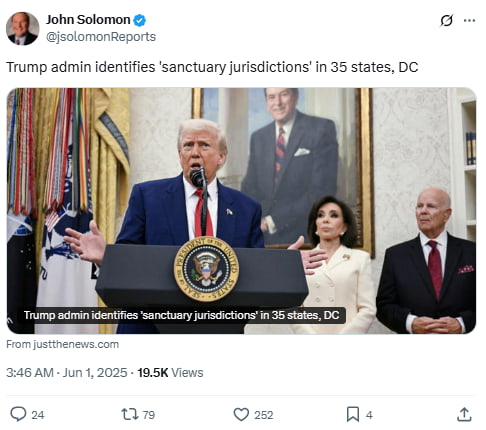Like the post with the heart icon
This screenshot has width=486, height=430.
coord(241,414)
